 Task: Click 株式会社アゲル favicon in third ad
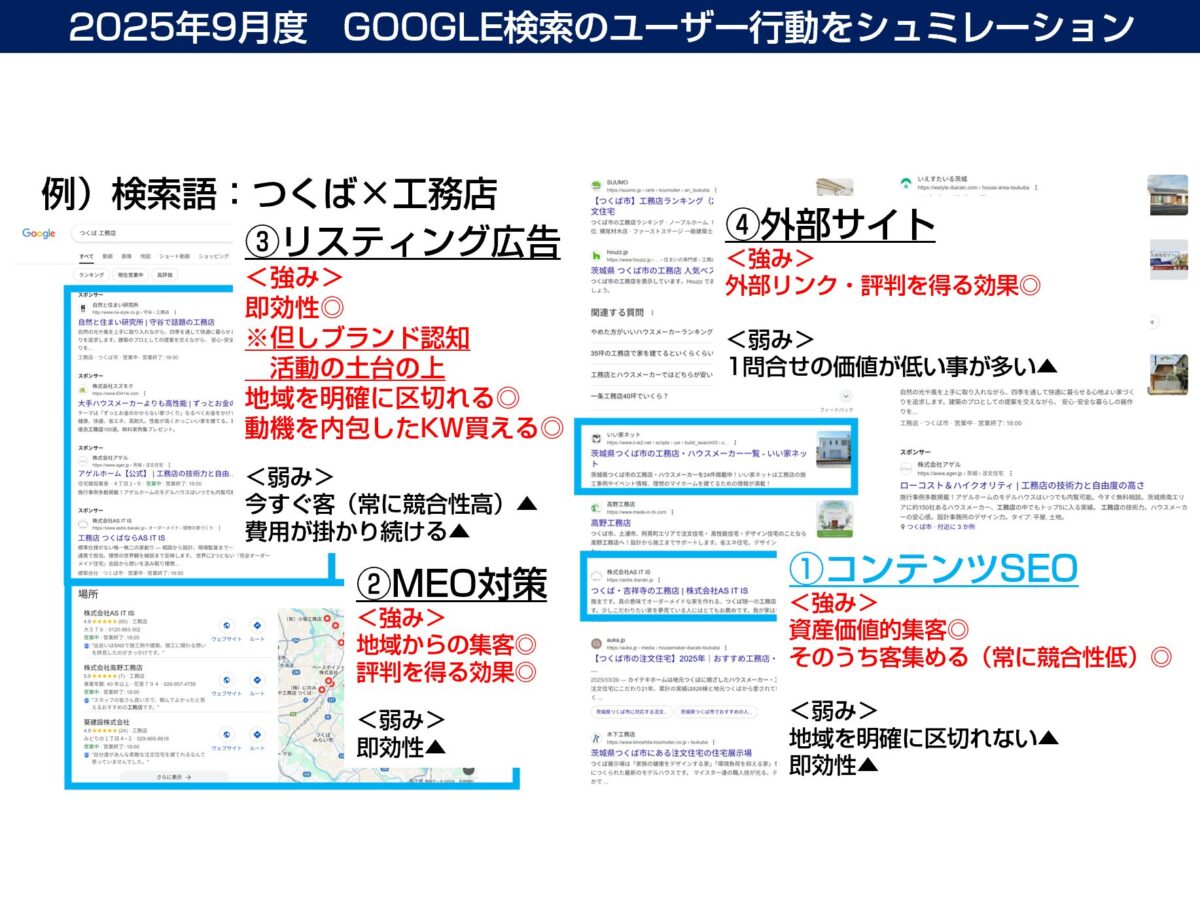[83, 461]
